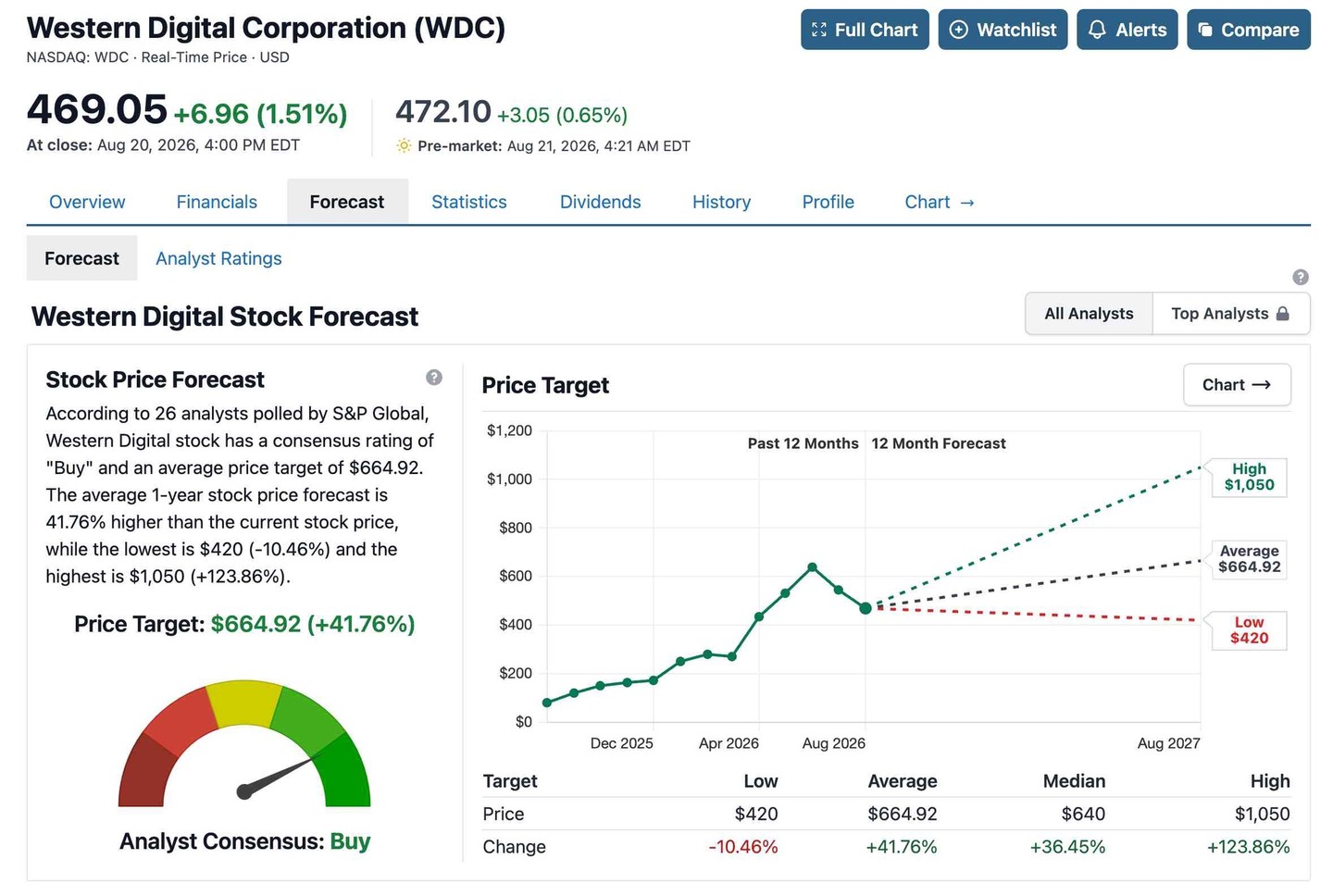Click the bell icon on Alerts button
Screen dimensions: 1333x896
click(1097, 30)
